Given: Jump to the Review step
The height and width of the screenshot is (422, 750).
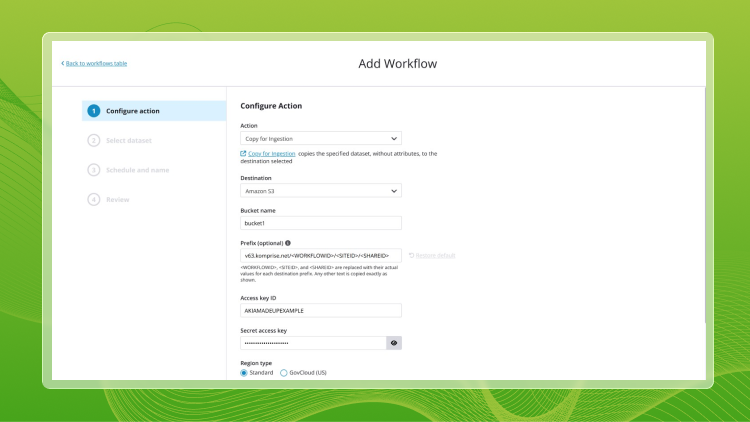Looking at the screenshot, I should (x=118, y=199).
